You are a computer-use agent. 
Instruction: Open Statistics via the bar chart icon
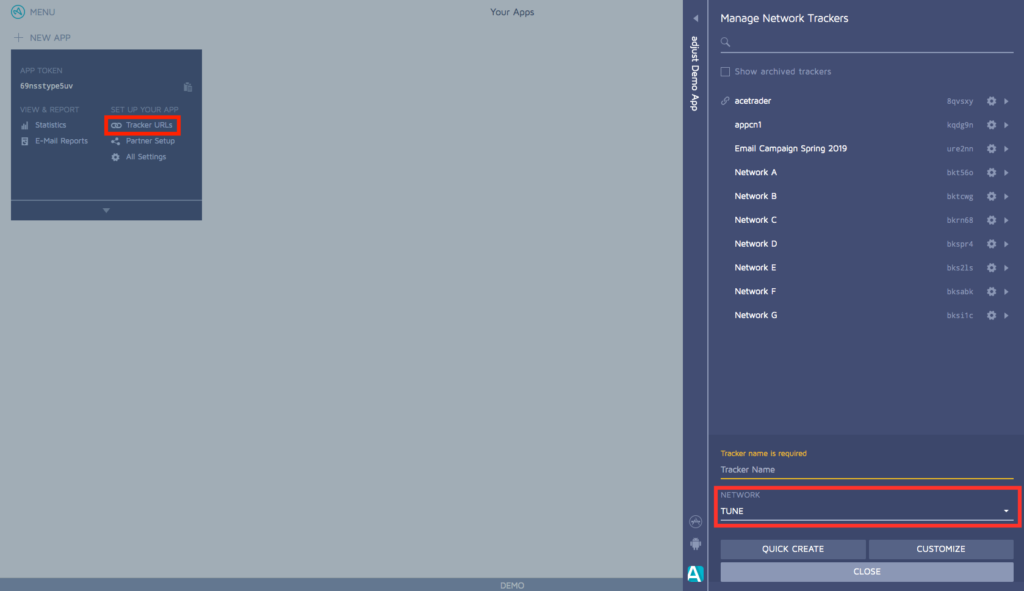click(x=25, y=125)
